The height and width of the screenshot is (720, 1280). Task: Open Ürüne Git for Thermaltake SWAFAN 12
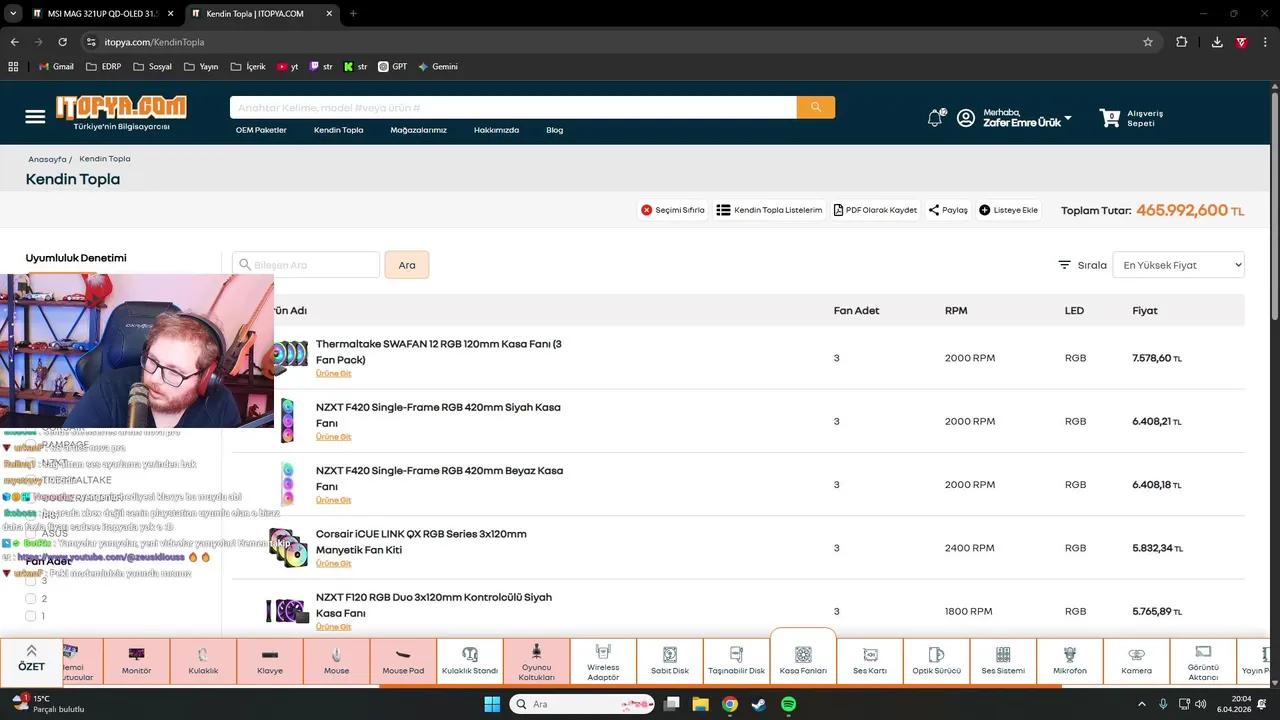click(x=334, y=374)
